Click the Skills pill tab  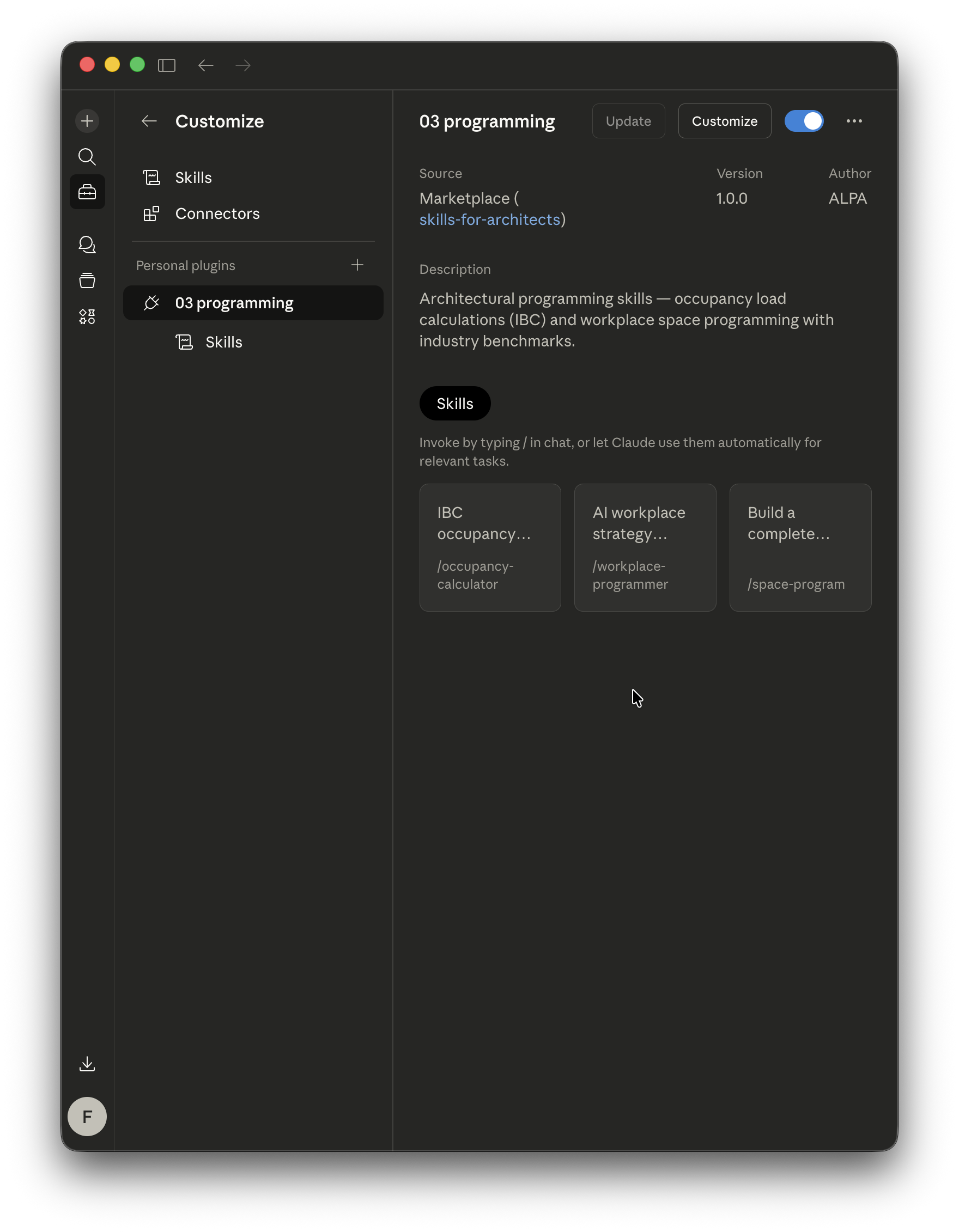point(454,403)
